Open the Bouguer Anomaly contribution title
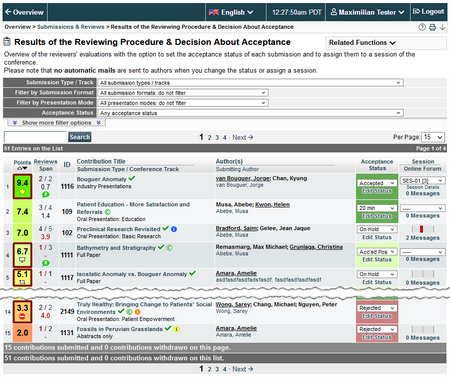 pyautogui.click(x=102, y=179)
